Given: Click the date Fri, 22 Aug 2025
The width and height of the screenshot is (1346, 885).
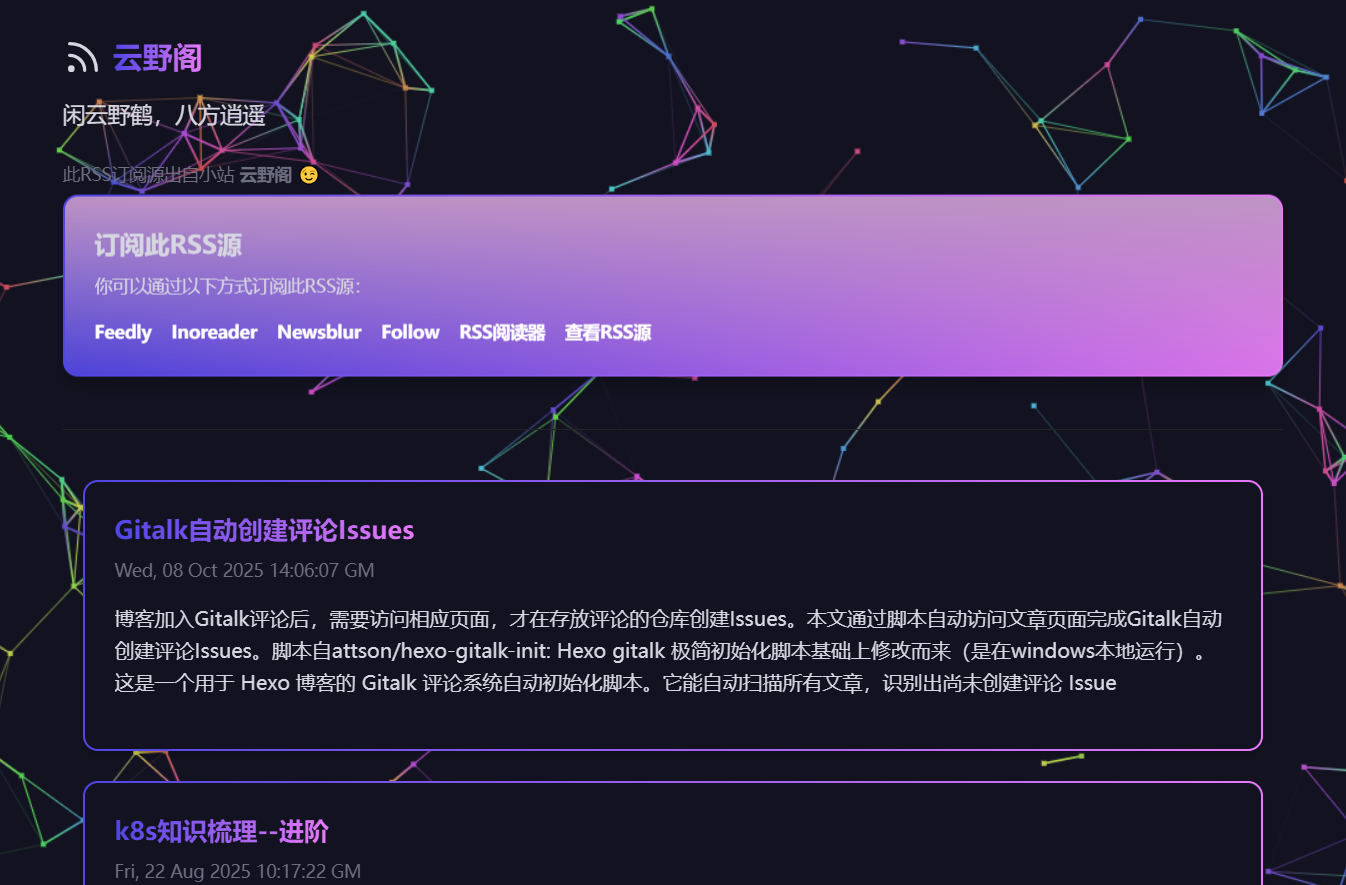Looking at the screenshot, I should point(237,871).
